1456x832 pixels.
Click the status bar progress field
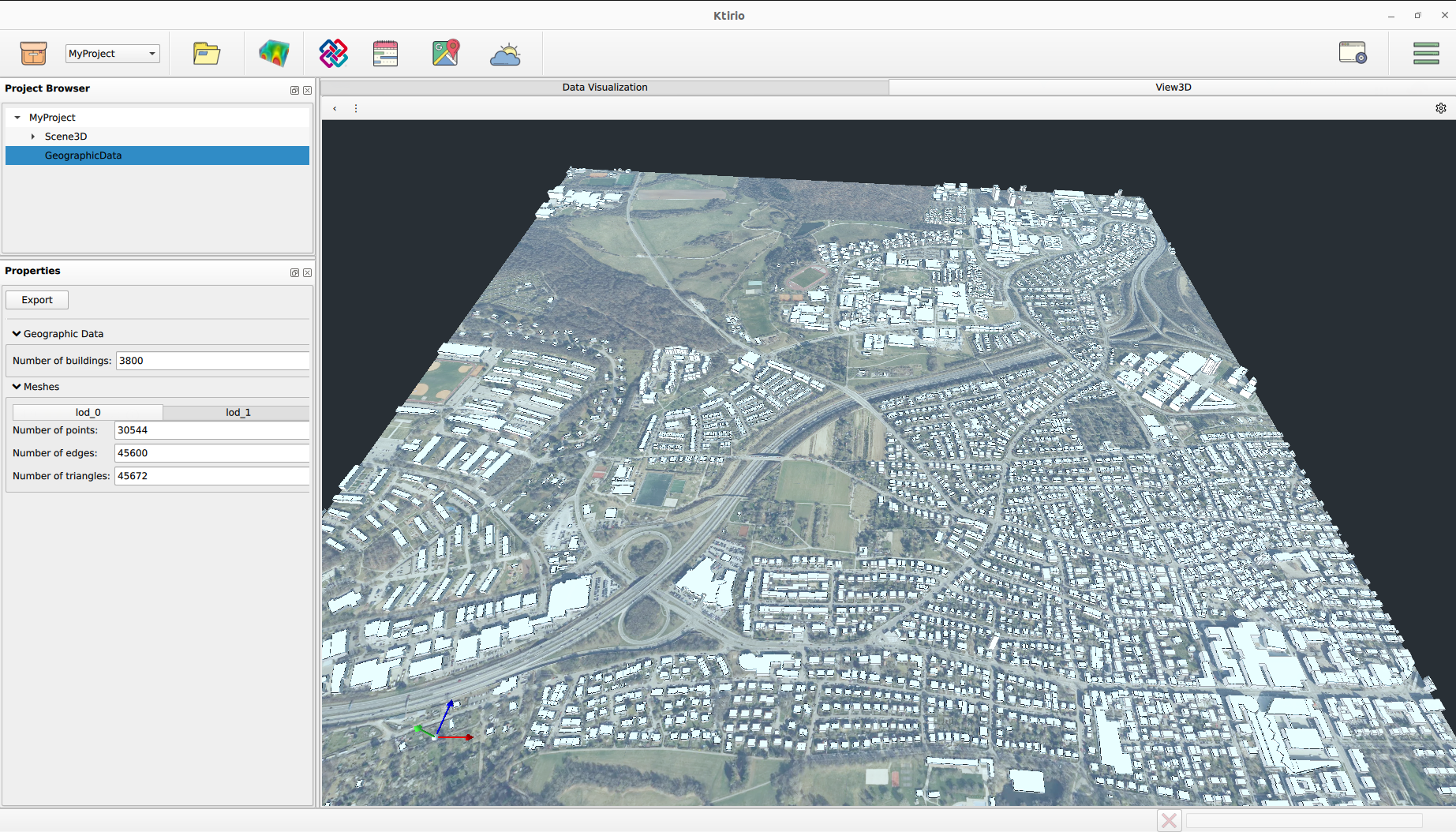pyautogui.click(x=1304, y=821)
